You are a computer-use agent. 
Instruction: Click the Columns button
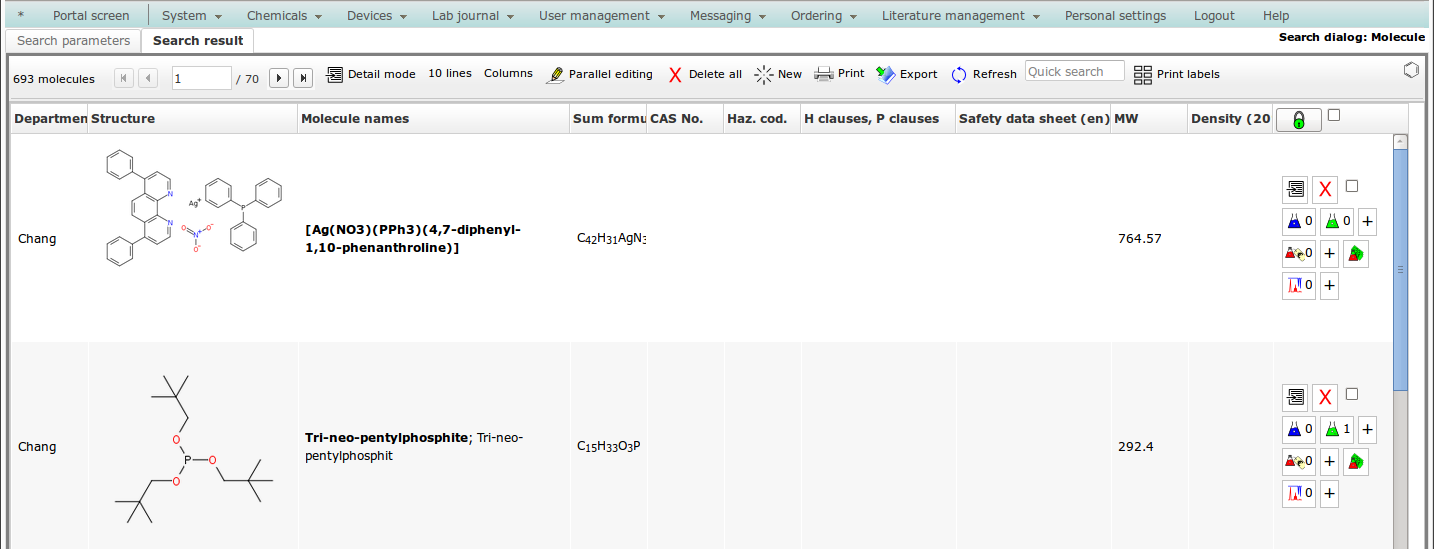508,73
